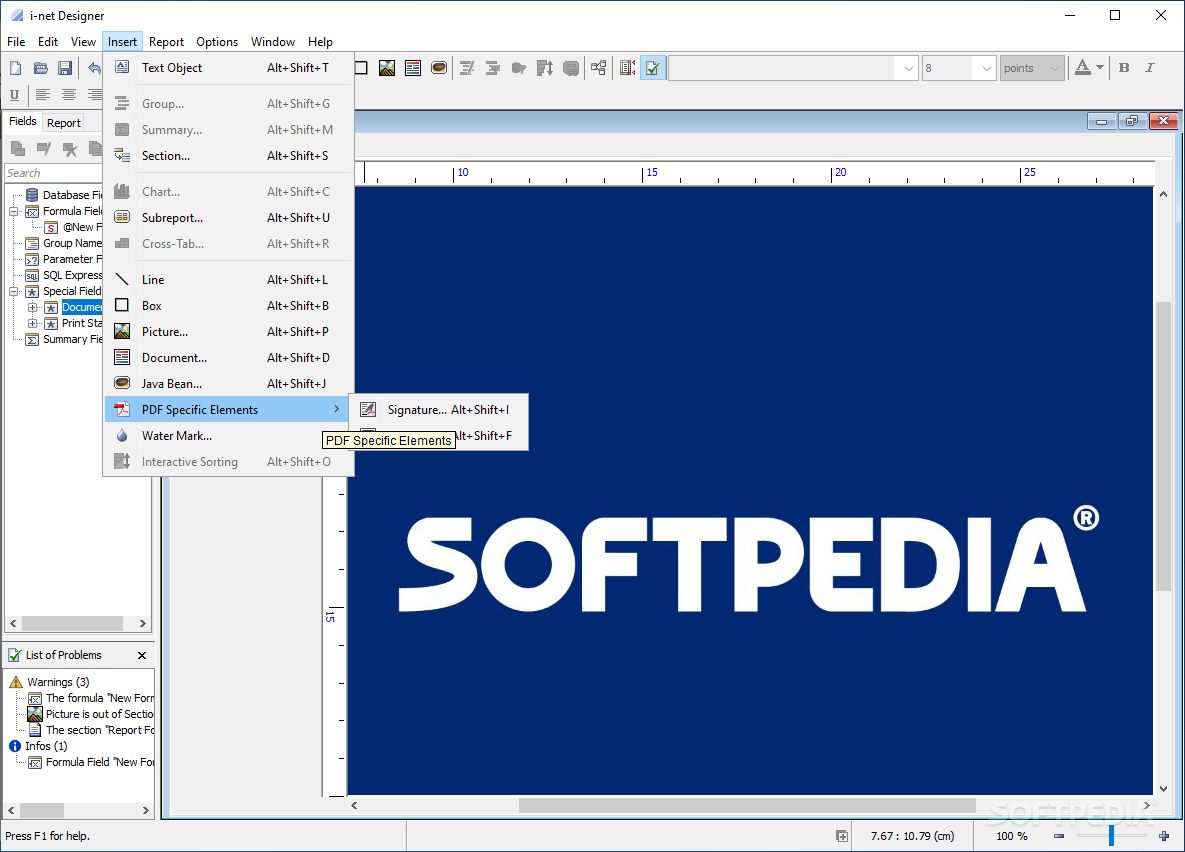Toggle the green-checkmark List of Problems icon
This screenshot has height=852, width=1185.
pyautogui.click(x=653, y=68)
